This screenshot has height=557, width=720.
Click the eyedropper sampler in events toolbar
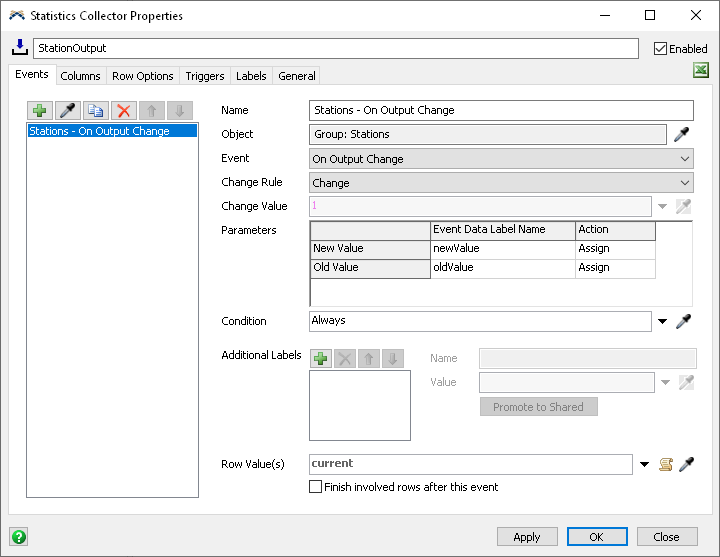tap(68, 110)
